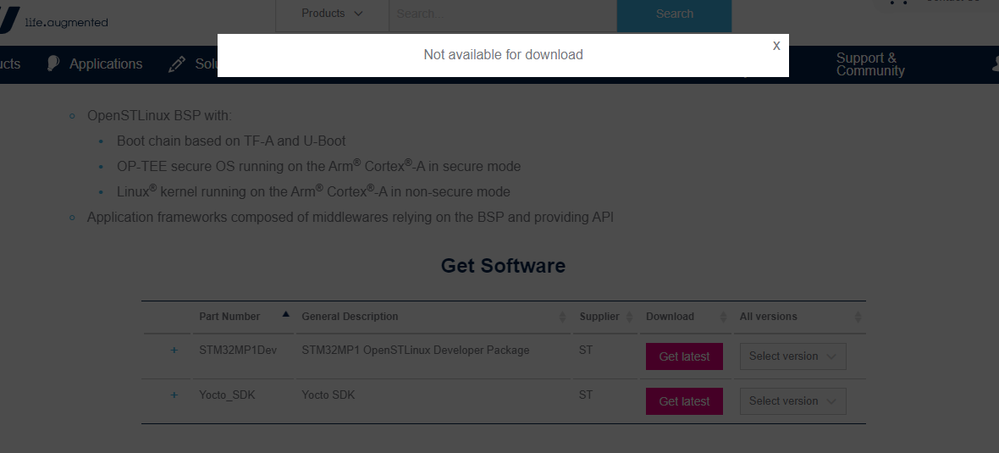
Task: Expand the STM32MP1Dev row details
Action: (x=174, y=350)
